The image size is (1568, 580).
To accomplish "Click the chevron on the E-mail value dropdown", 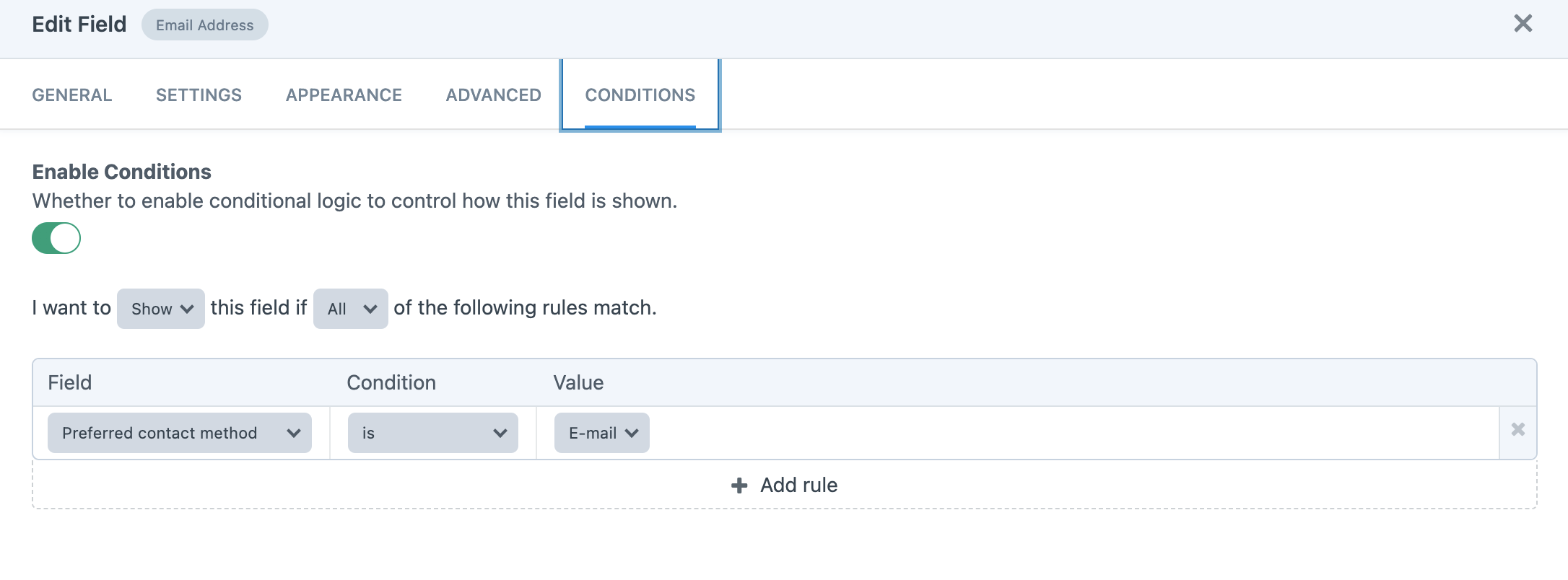I will click(631, 433).
